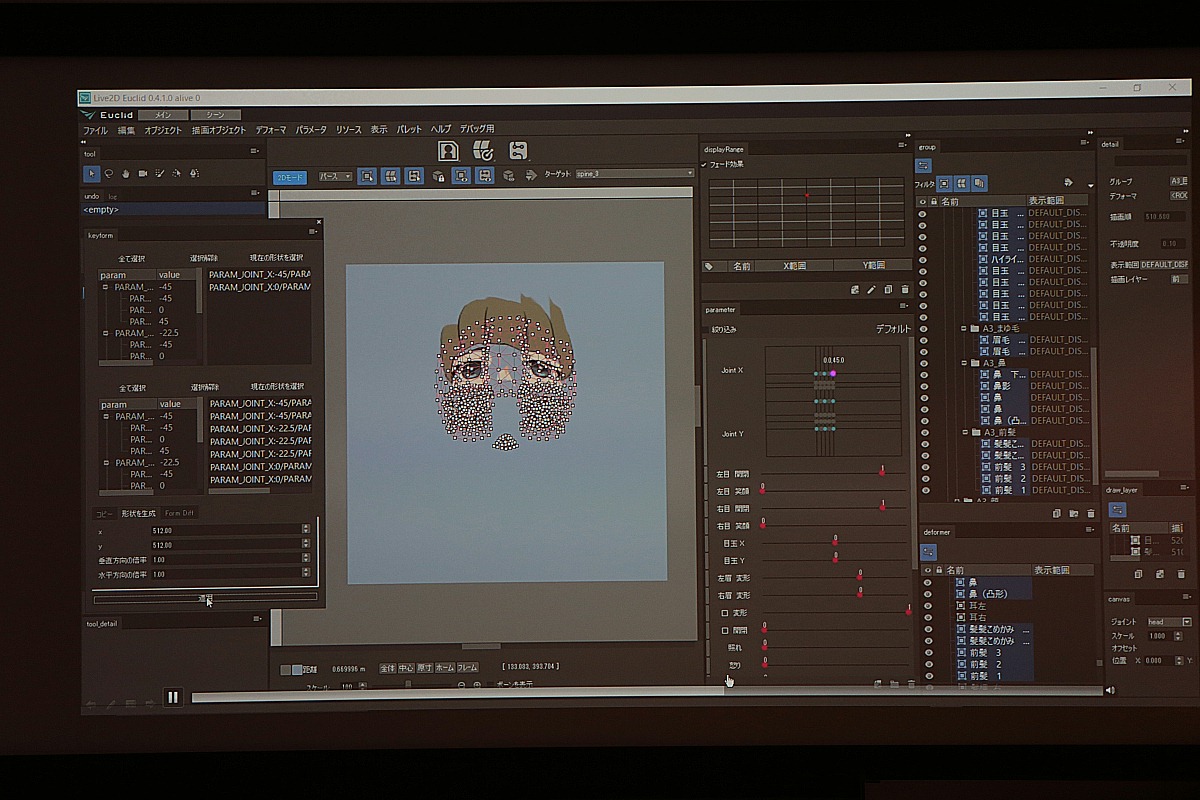Screen dimensions: 1200x800
Task: Collapse the A3_まゆ毛 folder
Action: pyautogui.click(x=964, y=328)
